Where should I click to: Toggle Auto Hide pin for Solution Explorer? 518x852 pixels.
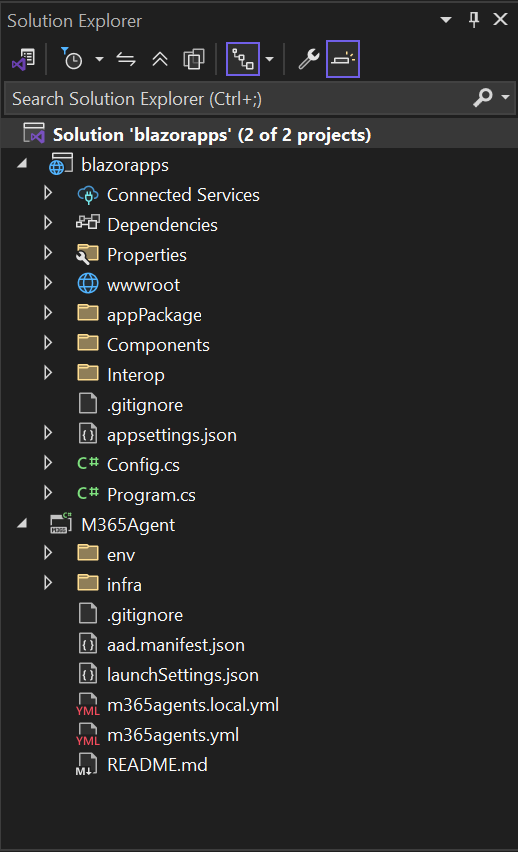click(474, 20)
